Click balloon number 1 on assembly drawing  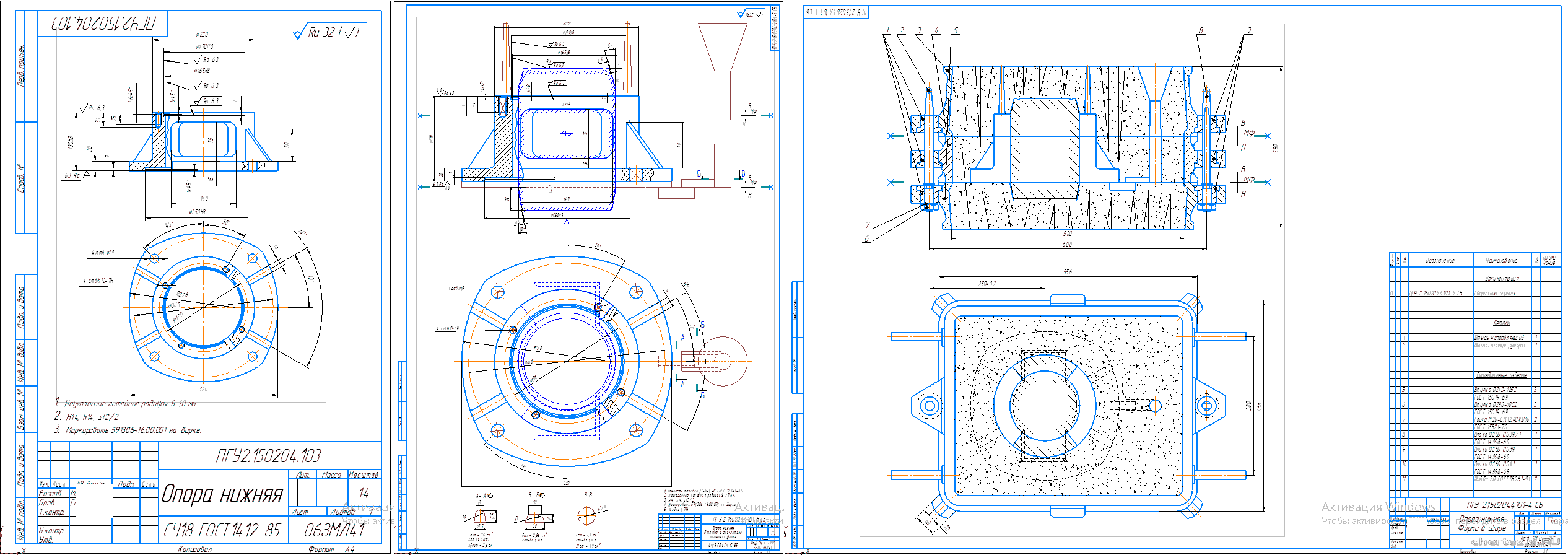click(887, 30)
